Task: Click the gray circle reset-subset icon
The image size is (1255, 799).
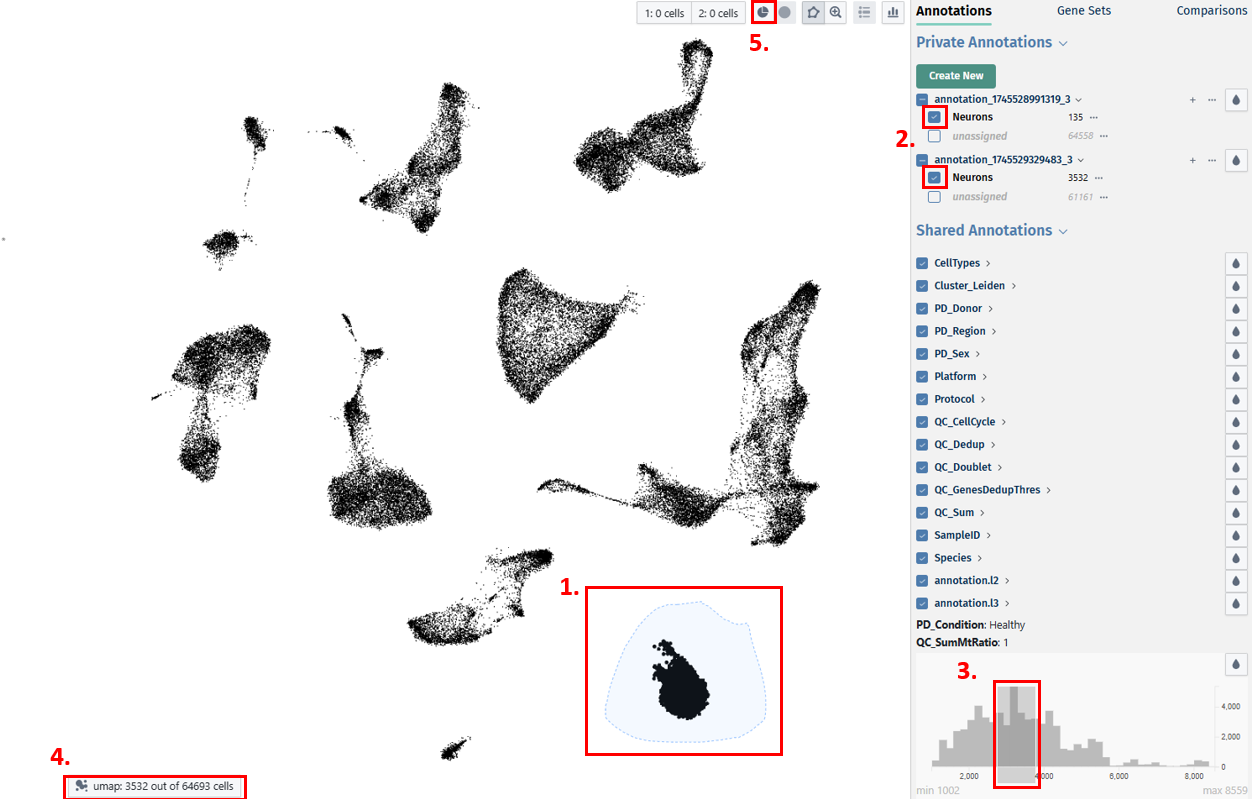Action: tap(785, 13)
